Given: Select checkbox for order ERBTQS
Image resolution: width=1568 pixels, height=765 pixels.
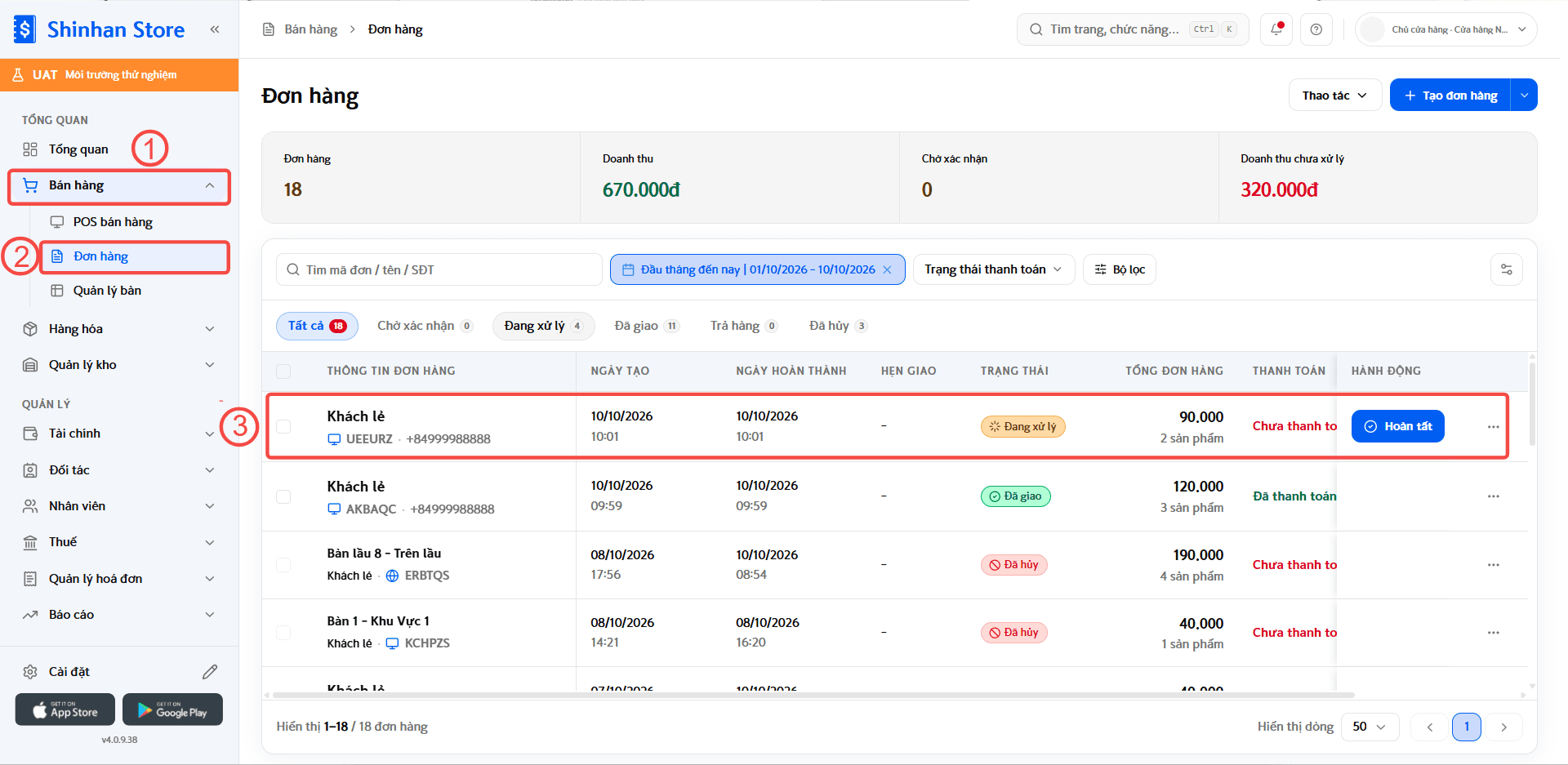Looking at the screenshot, I should click(x=283, y=565).
